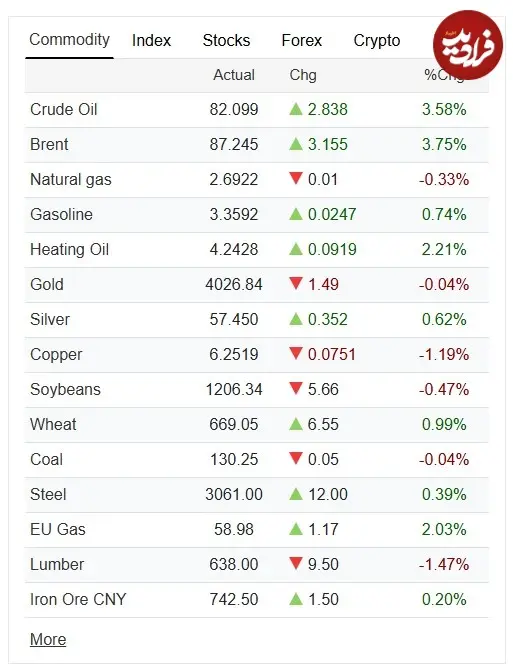Select the Commodity tab

click(x=69, y=40)
